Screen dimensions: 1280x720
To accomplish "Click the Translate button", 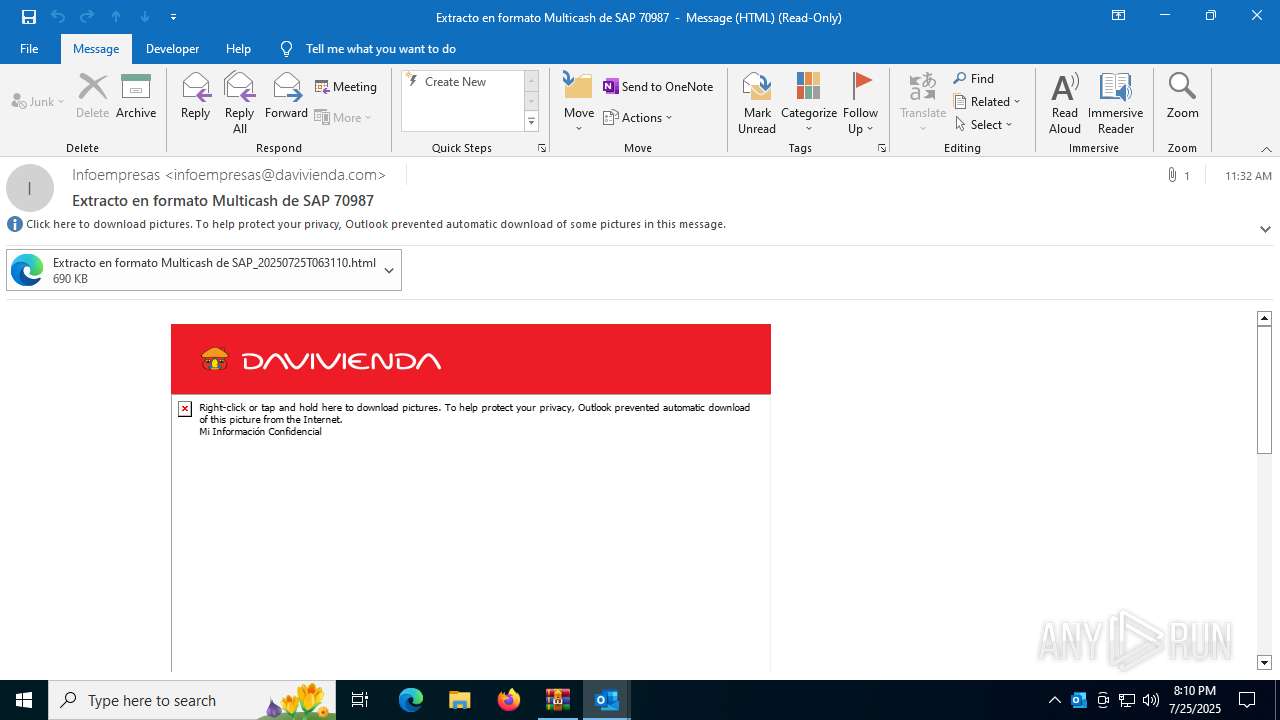I will 922,102.
